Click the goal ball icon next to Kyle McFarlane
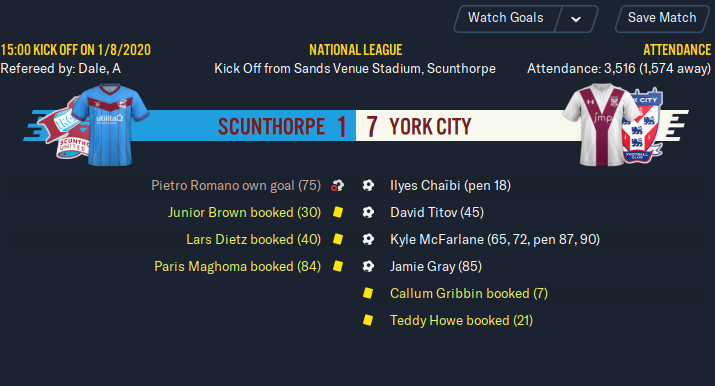 pyautogui.click(x=368, y=239)
